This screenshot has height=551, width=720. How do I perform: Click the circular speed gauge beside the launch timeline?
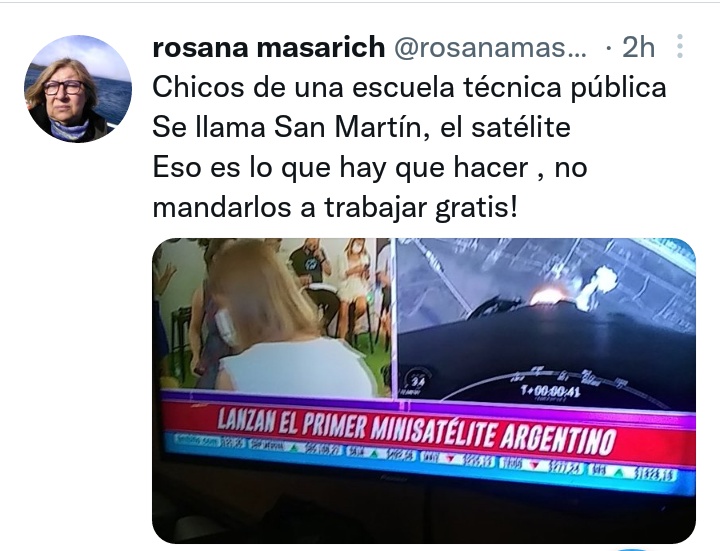(416, 381)
